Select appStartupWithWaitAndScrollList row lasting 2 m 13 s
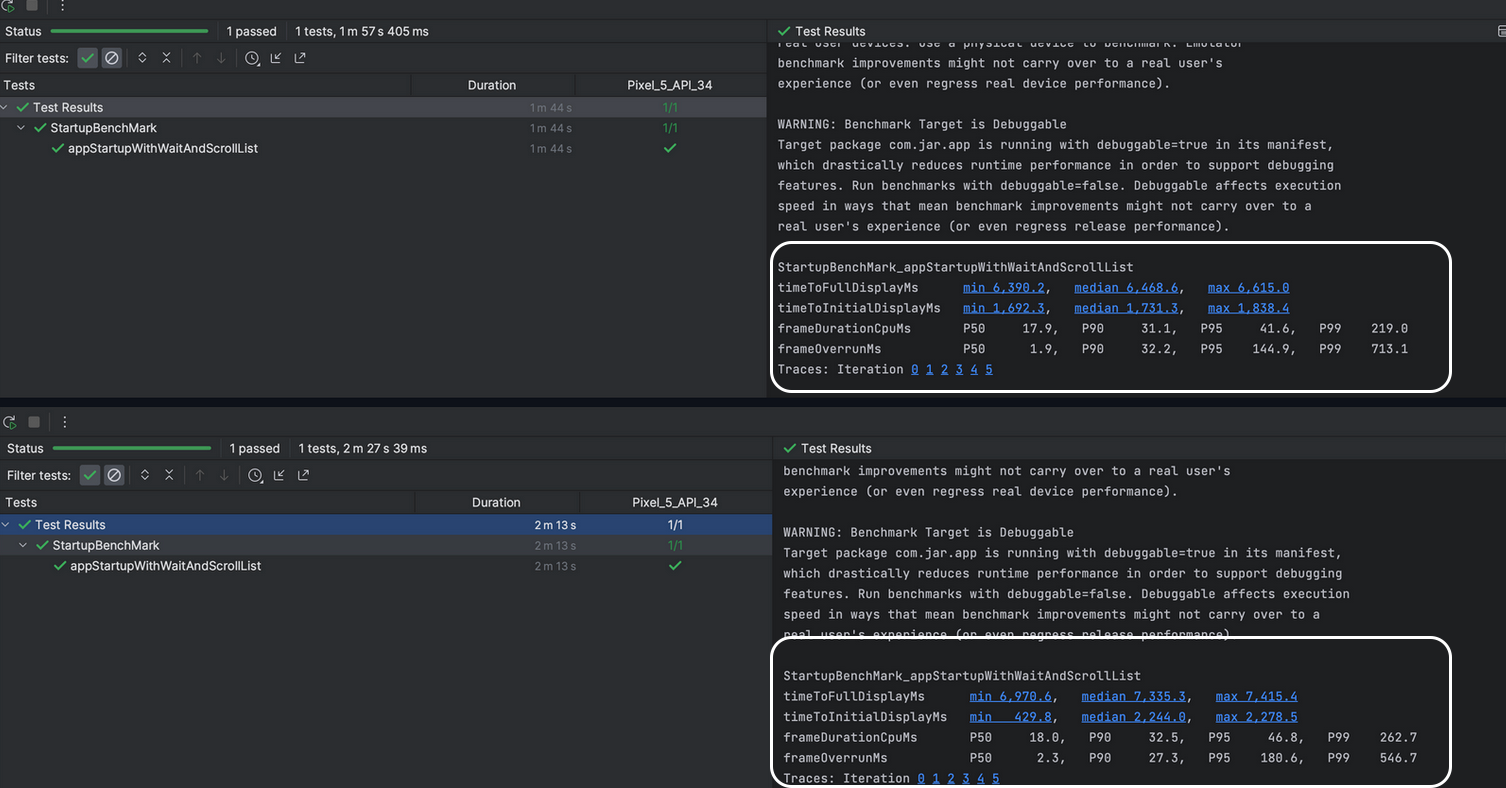Viewport: 1506px width, 788px height. point(386,566)
